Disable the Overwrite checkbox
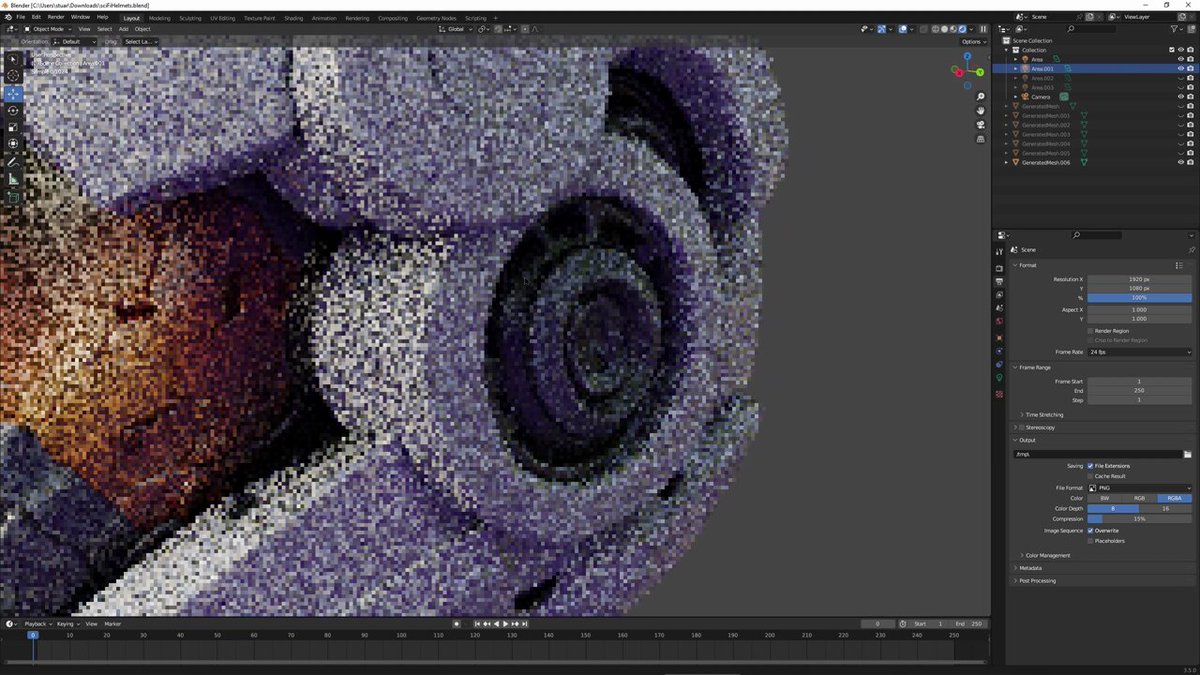The height and width of the screenshot is (675, 1200). point(1090,531)
